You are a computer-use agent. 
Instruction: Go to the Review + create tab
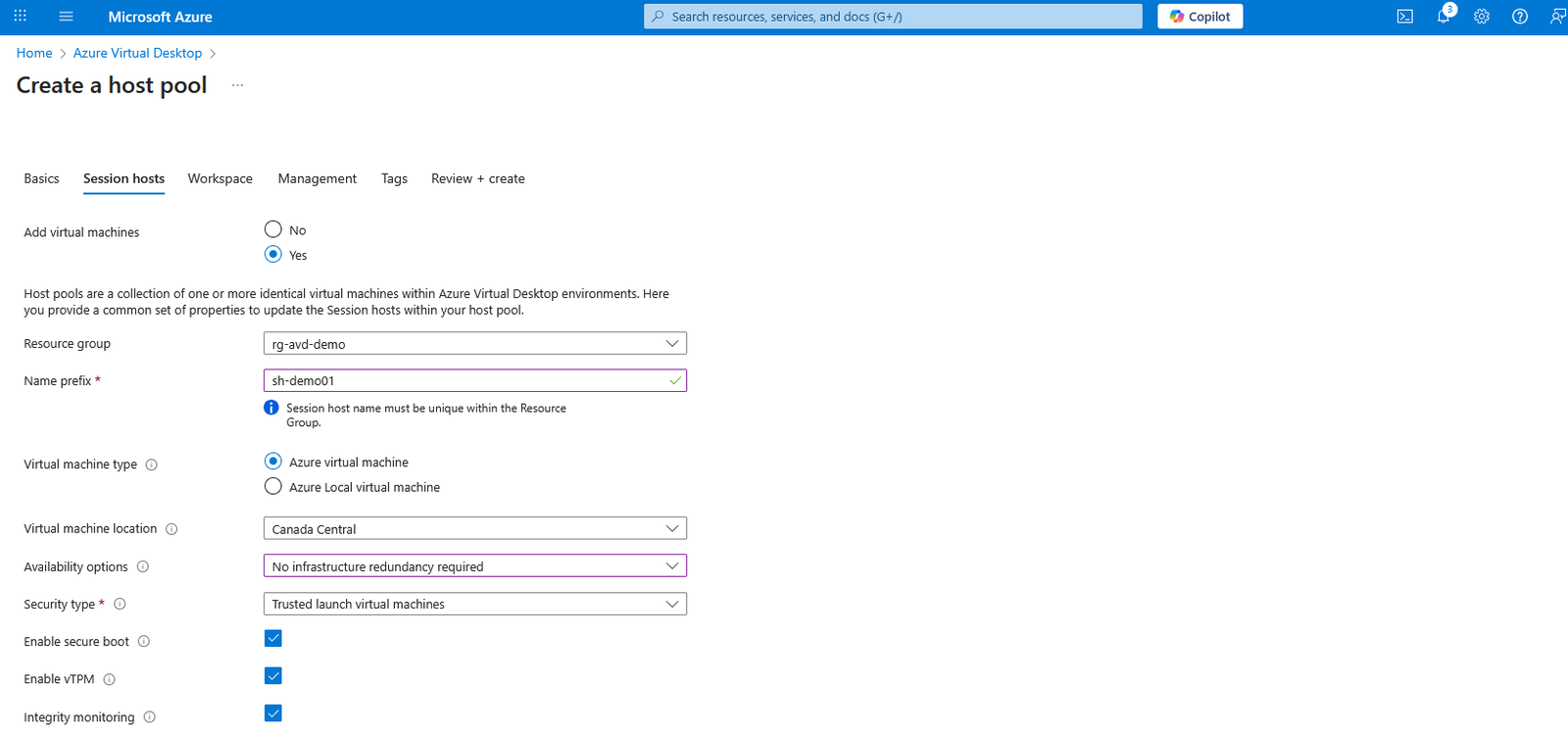tap(477, 178)
